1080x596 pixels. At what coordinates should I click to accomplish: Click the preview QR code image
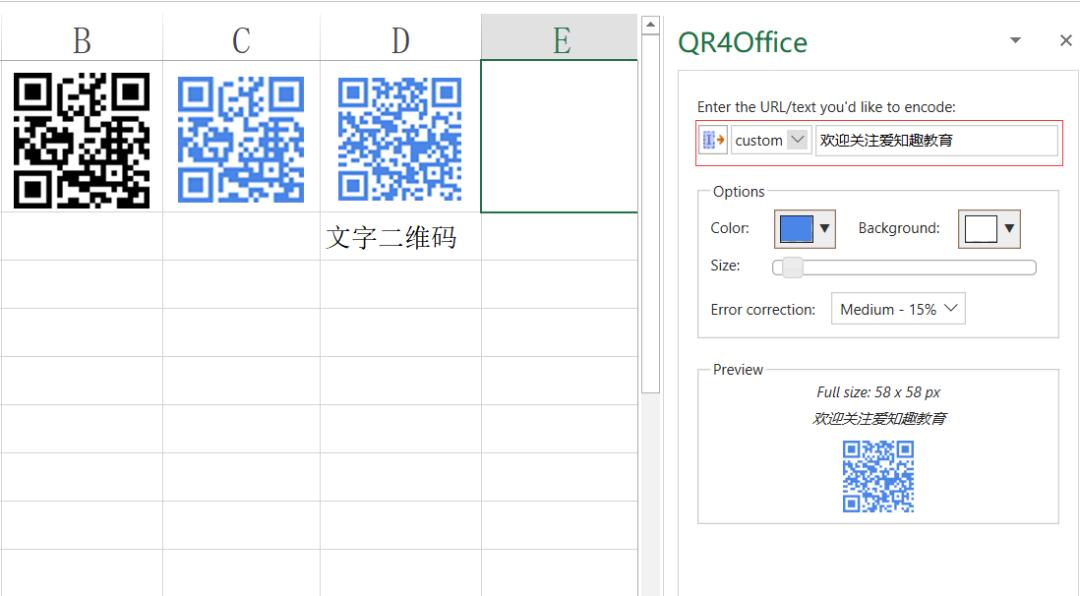(878, 477)
